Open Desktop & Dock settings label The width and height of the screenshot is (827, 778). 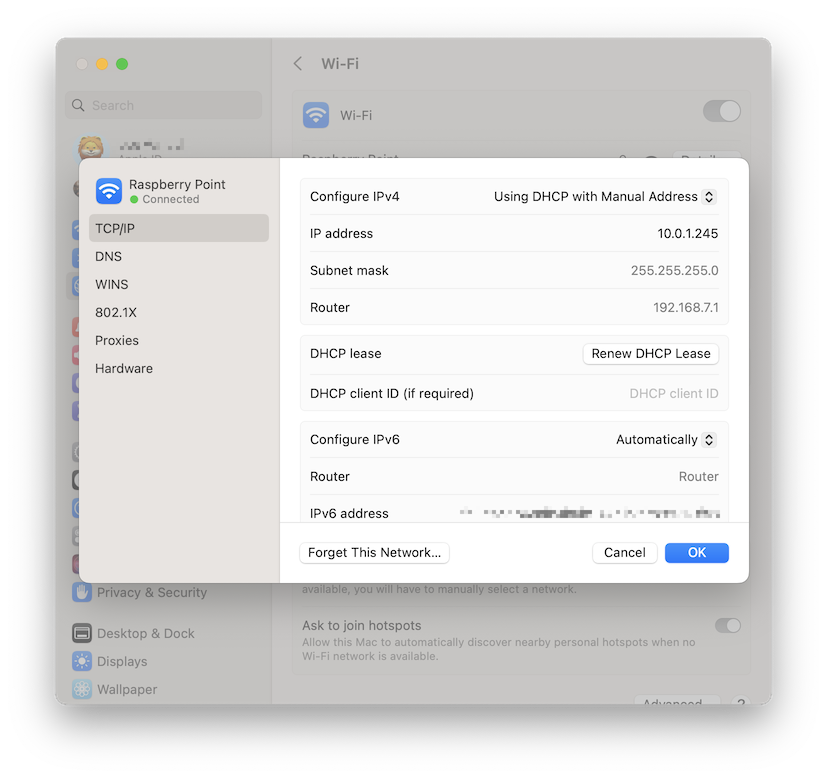click(x=146, y=633)
